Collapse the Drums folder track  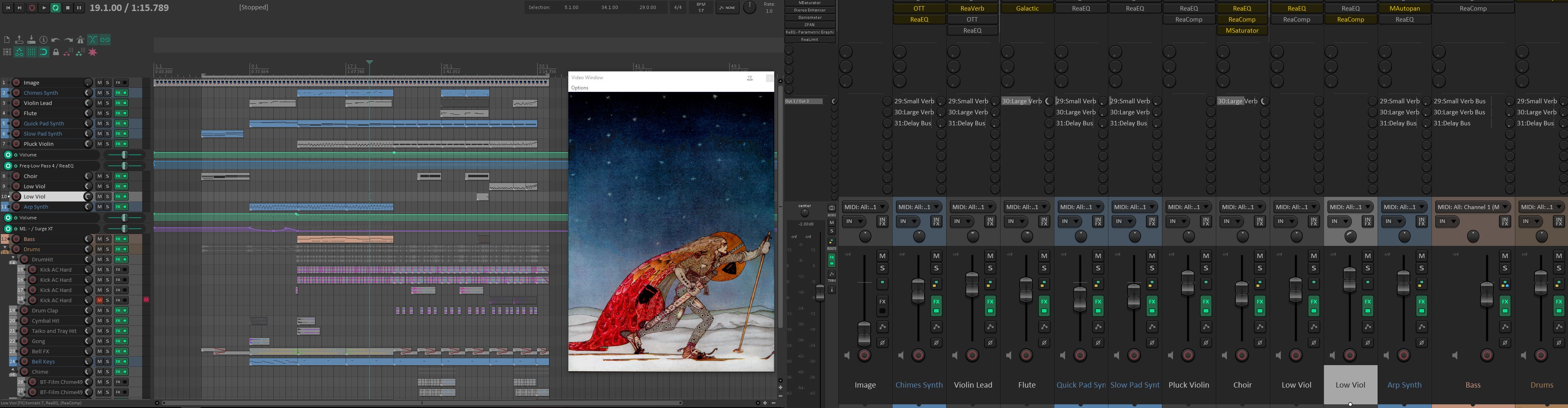(x=5, y=248)
